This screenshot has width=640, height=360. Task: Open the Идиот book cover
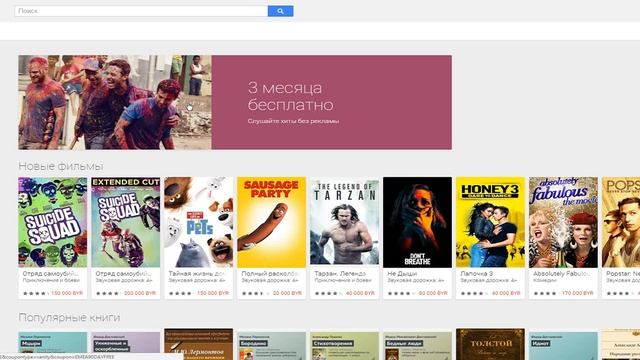pyautogui.click(x=563, y=346)
